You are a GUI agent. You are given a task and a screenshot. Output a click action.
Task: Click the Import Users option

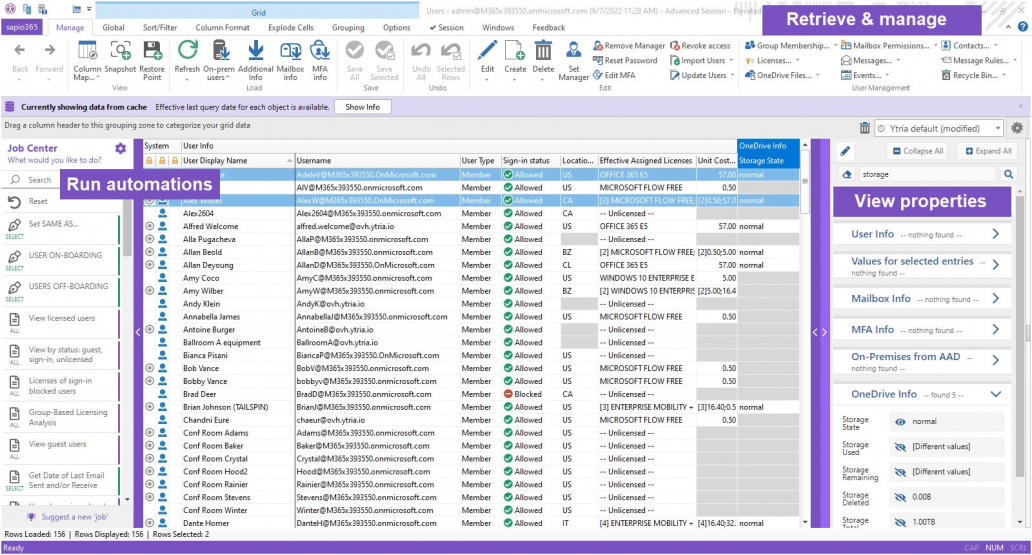pyautogui.click(x=702, y=61)
